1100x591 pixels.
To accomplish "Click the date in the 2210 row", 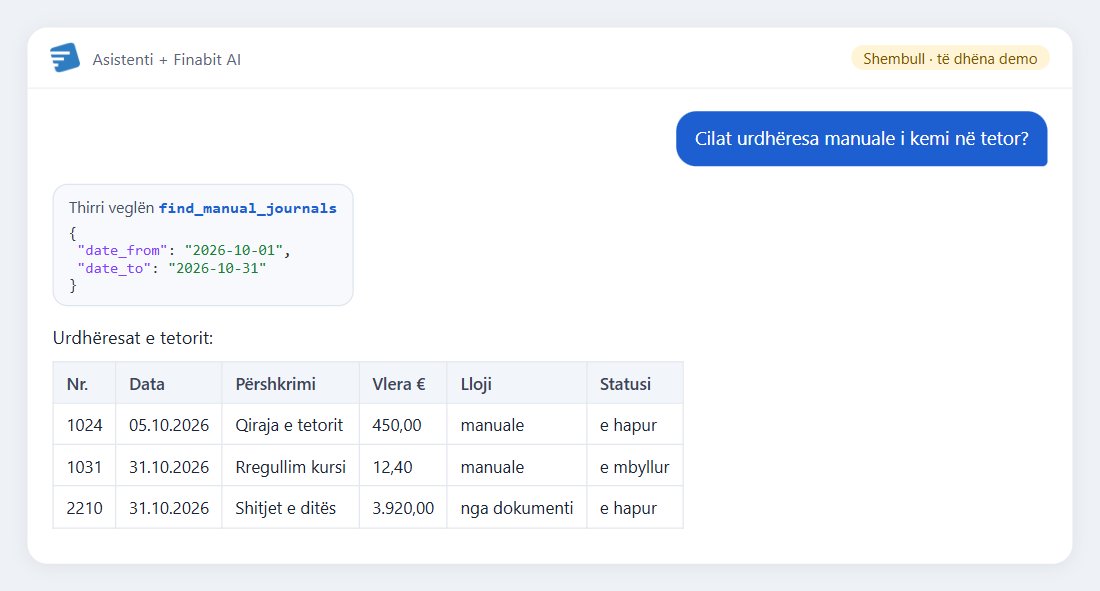I will pos(168,507).
